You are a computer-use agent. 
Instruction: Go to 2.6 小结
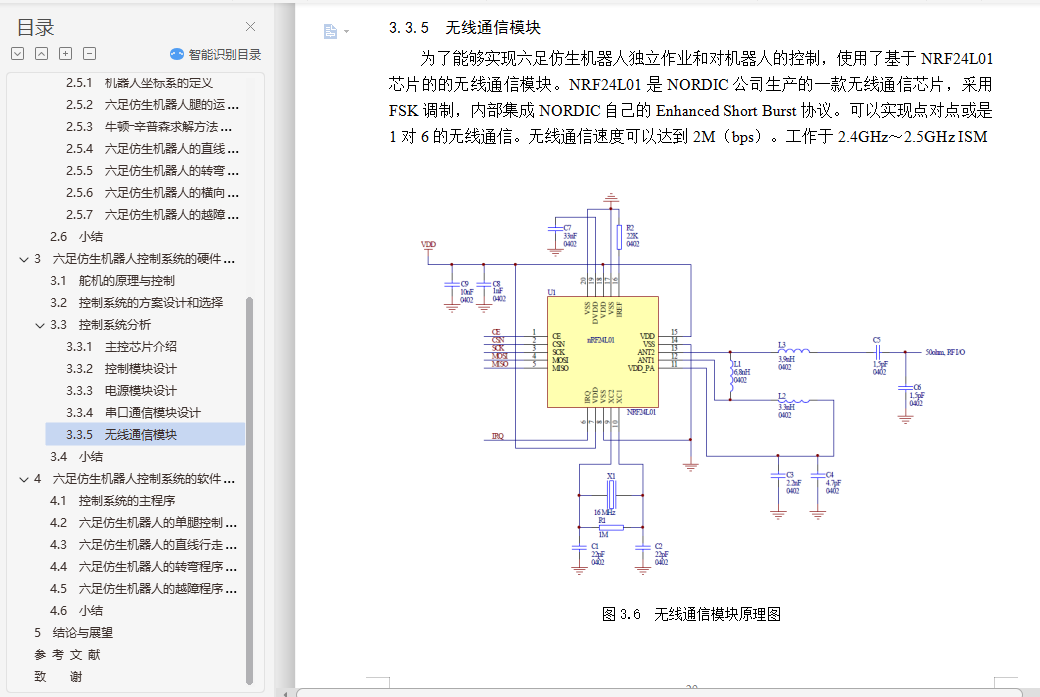[76, 237]
